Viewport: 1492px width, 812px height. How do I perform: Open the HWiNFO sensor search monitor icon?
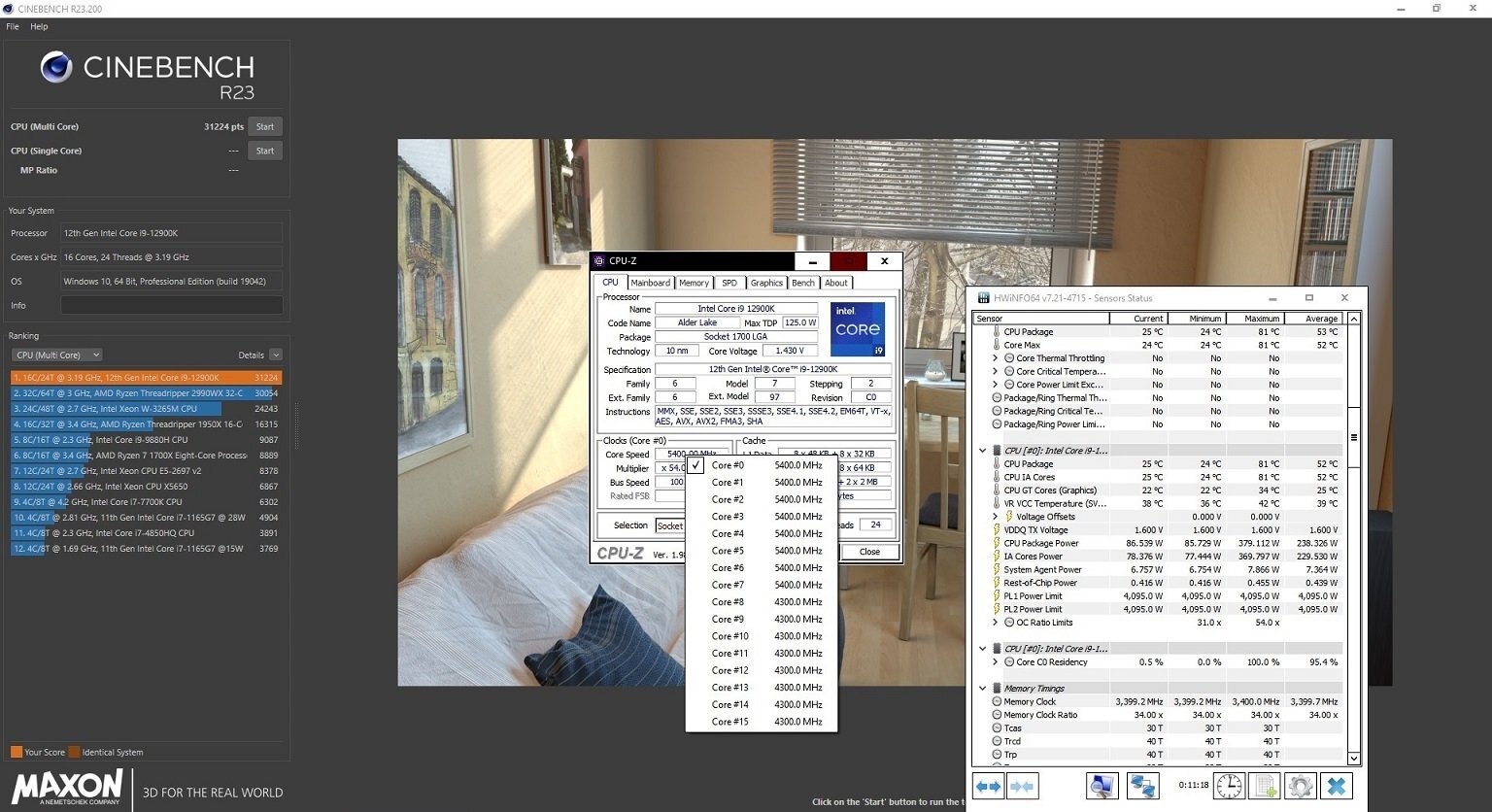coord(1102,786)
